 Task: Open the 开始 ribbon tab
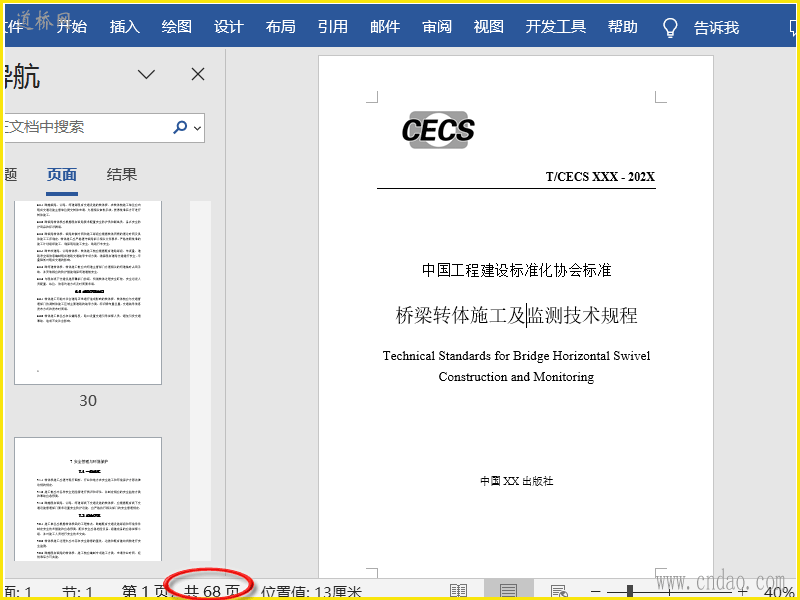[71, 27]
